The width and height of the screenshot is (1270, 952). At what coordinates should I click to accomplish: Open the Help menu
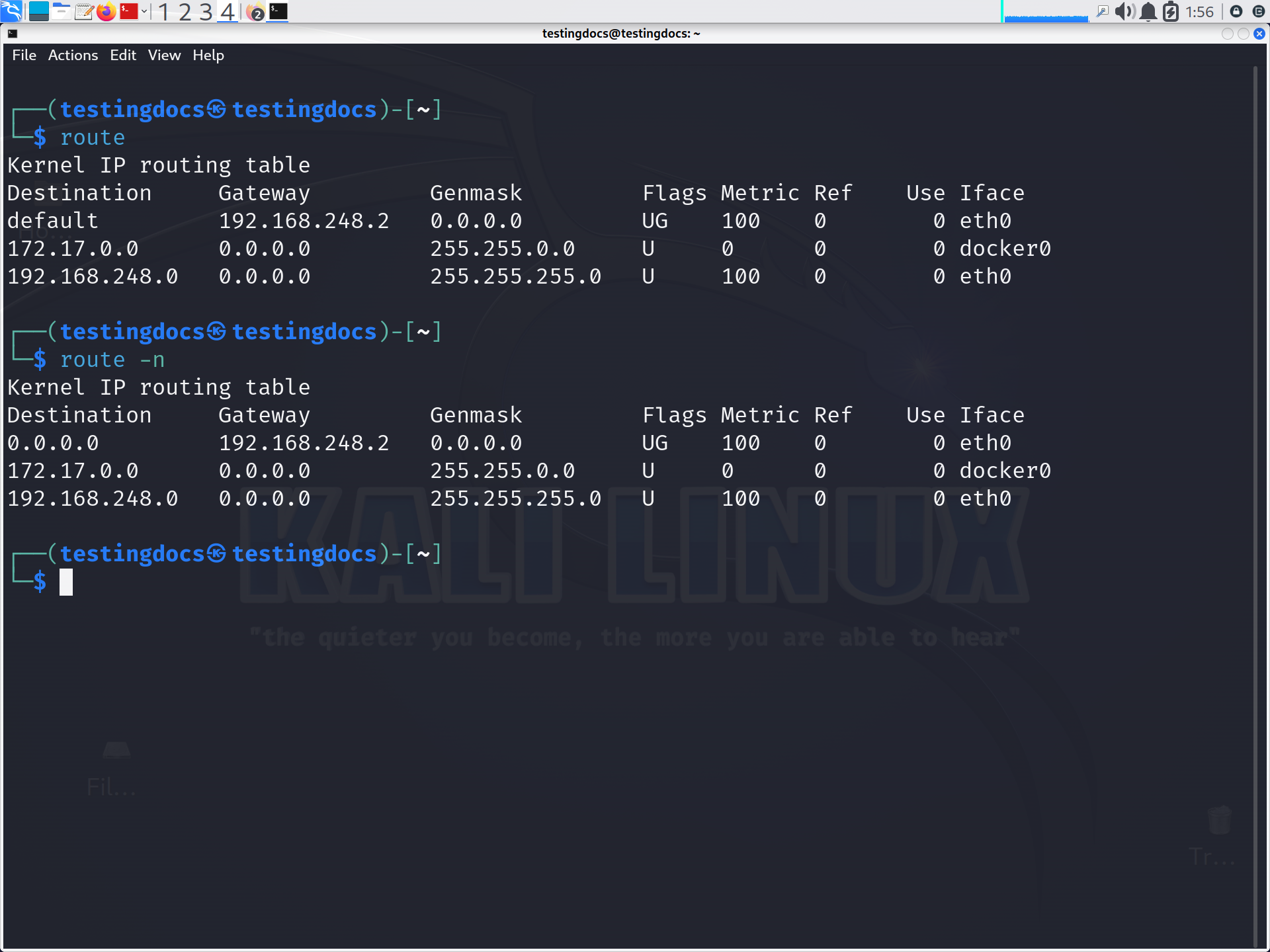(208, 55)
